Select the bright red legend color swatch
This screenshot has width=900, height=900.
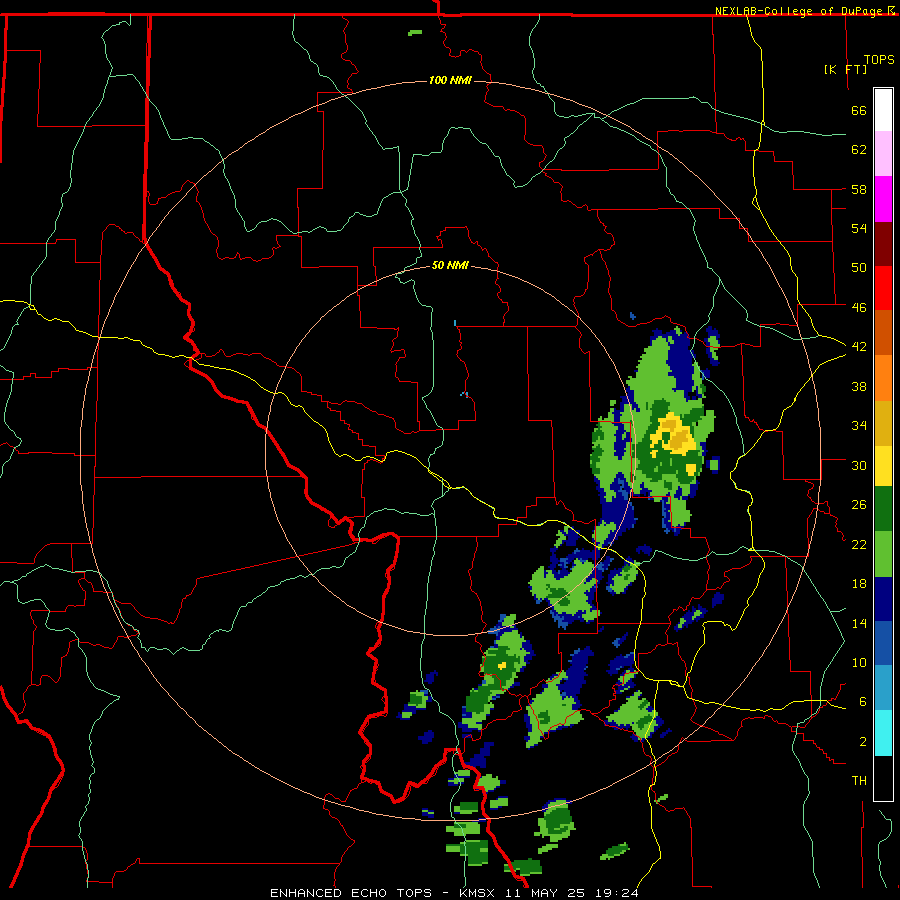pos(883,288)
